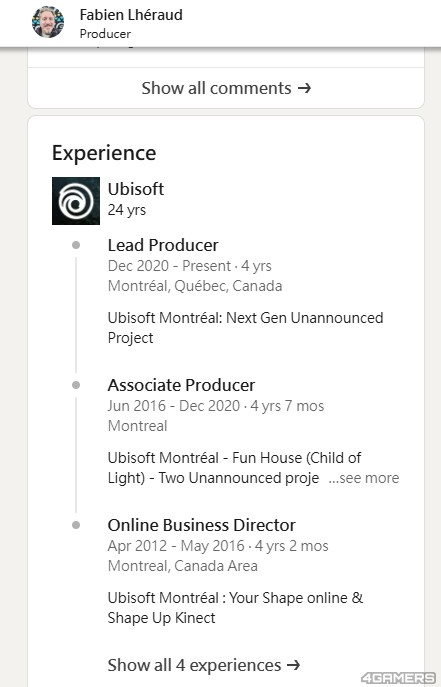Open the Ubisoft company name link
Screen dimensions: 441x687
point(136,189)
